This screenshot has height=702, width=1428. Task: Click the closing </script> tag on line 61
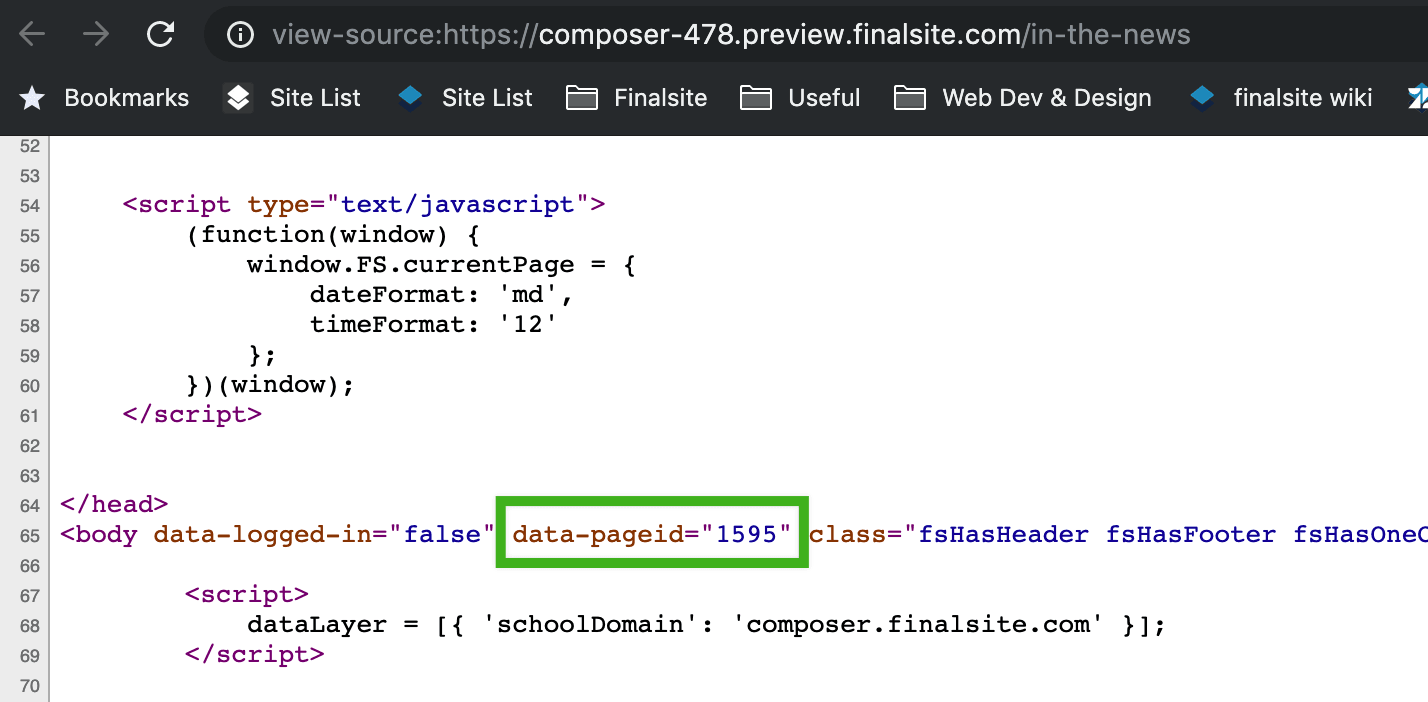pos(192,414)
